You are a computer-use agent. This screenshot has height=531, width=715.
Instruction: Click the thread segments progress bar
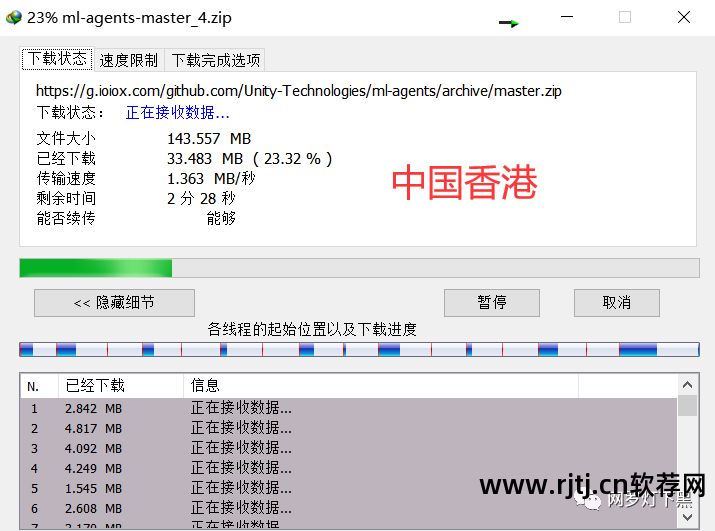point(359,349)
